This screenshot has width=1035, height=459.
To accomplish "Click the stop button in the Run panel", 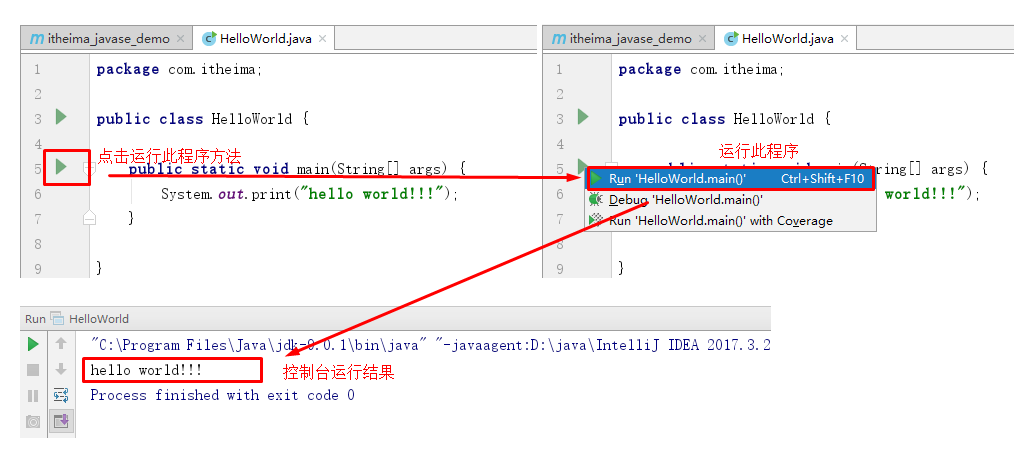I will (x=33, y=370).
